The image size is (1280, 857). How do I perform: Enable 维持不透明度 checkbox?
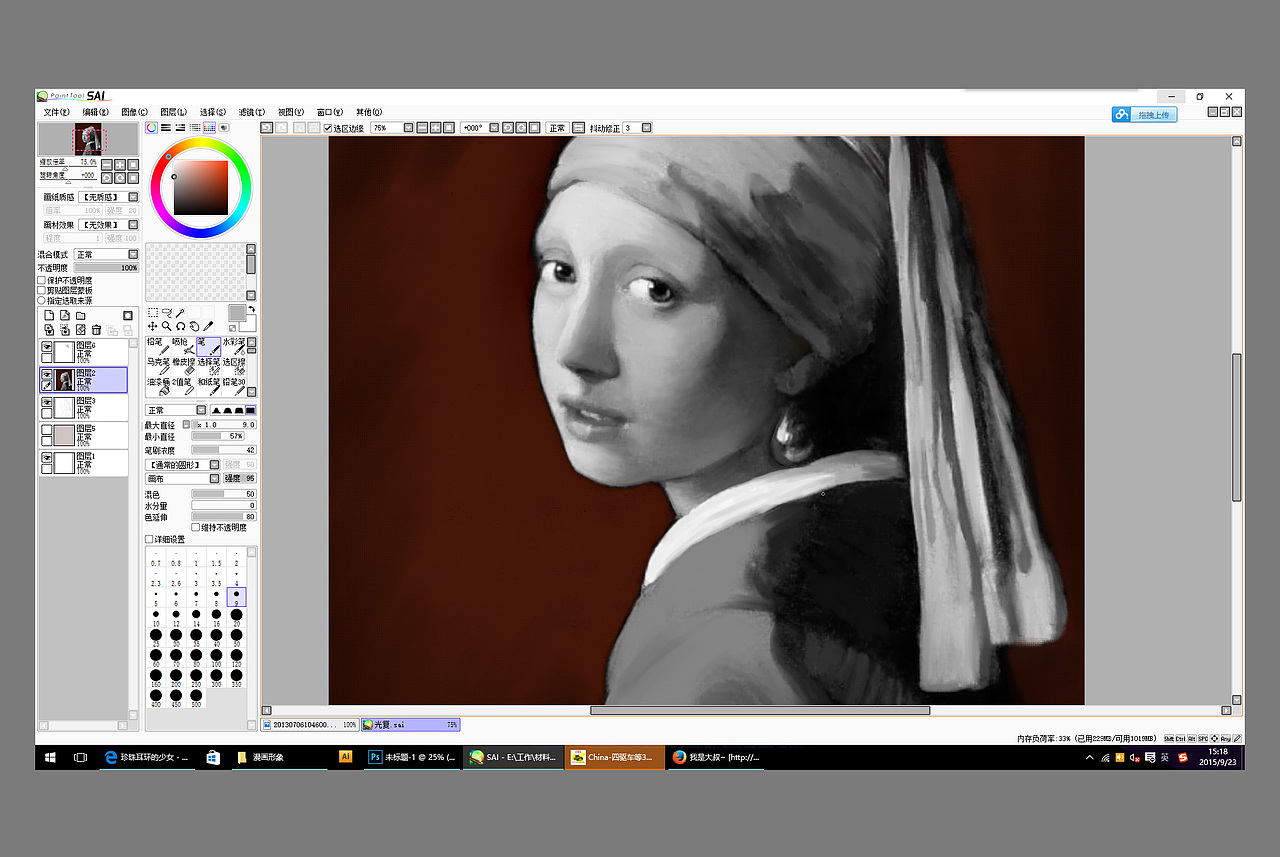pyautogui.click(x=194, y=527)
